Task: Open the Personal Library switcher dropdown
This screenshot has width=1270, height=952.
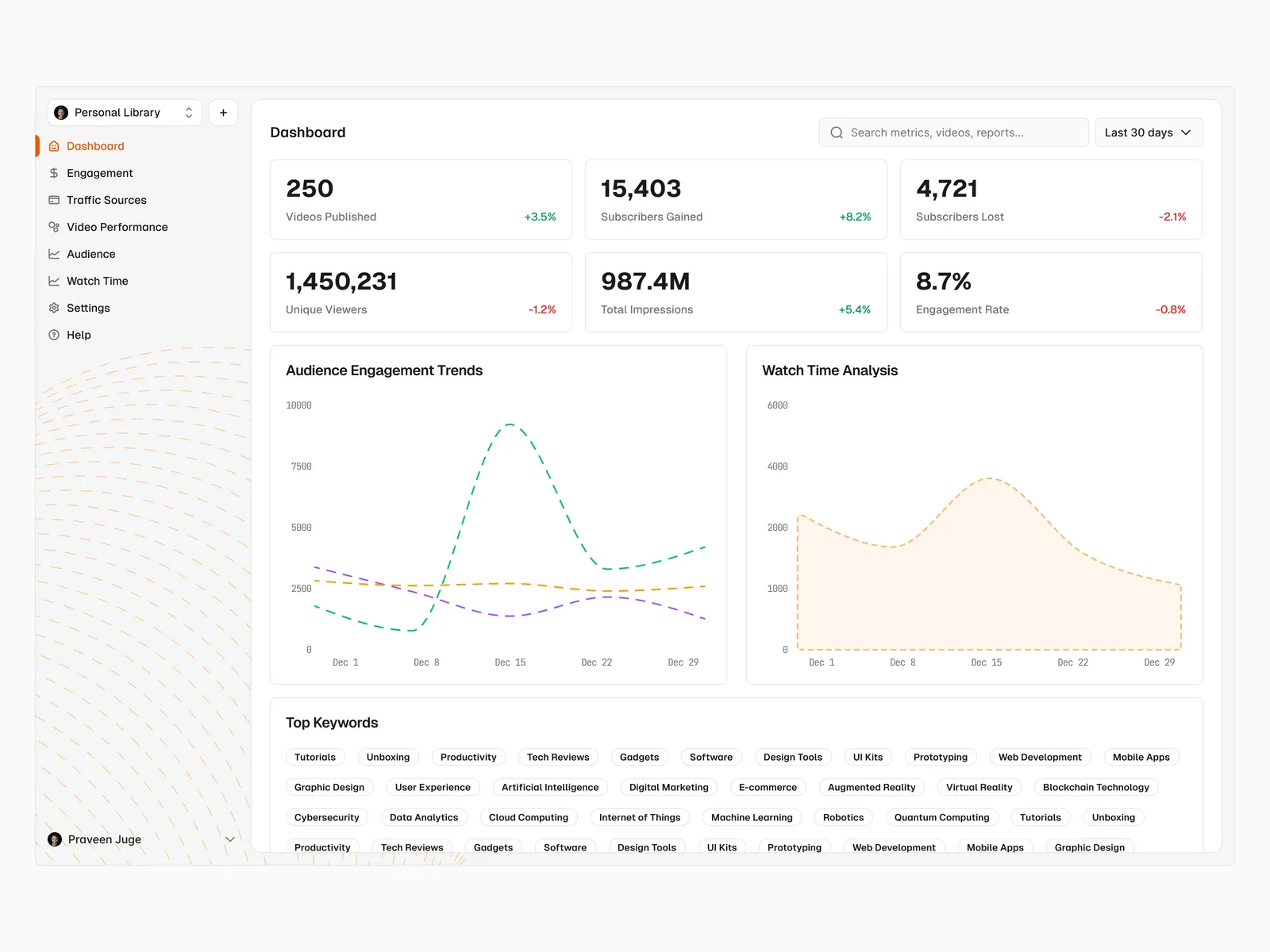Action: tap(125, 113)
